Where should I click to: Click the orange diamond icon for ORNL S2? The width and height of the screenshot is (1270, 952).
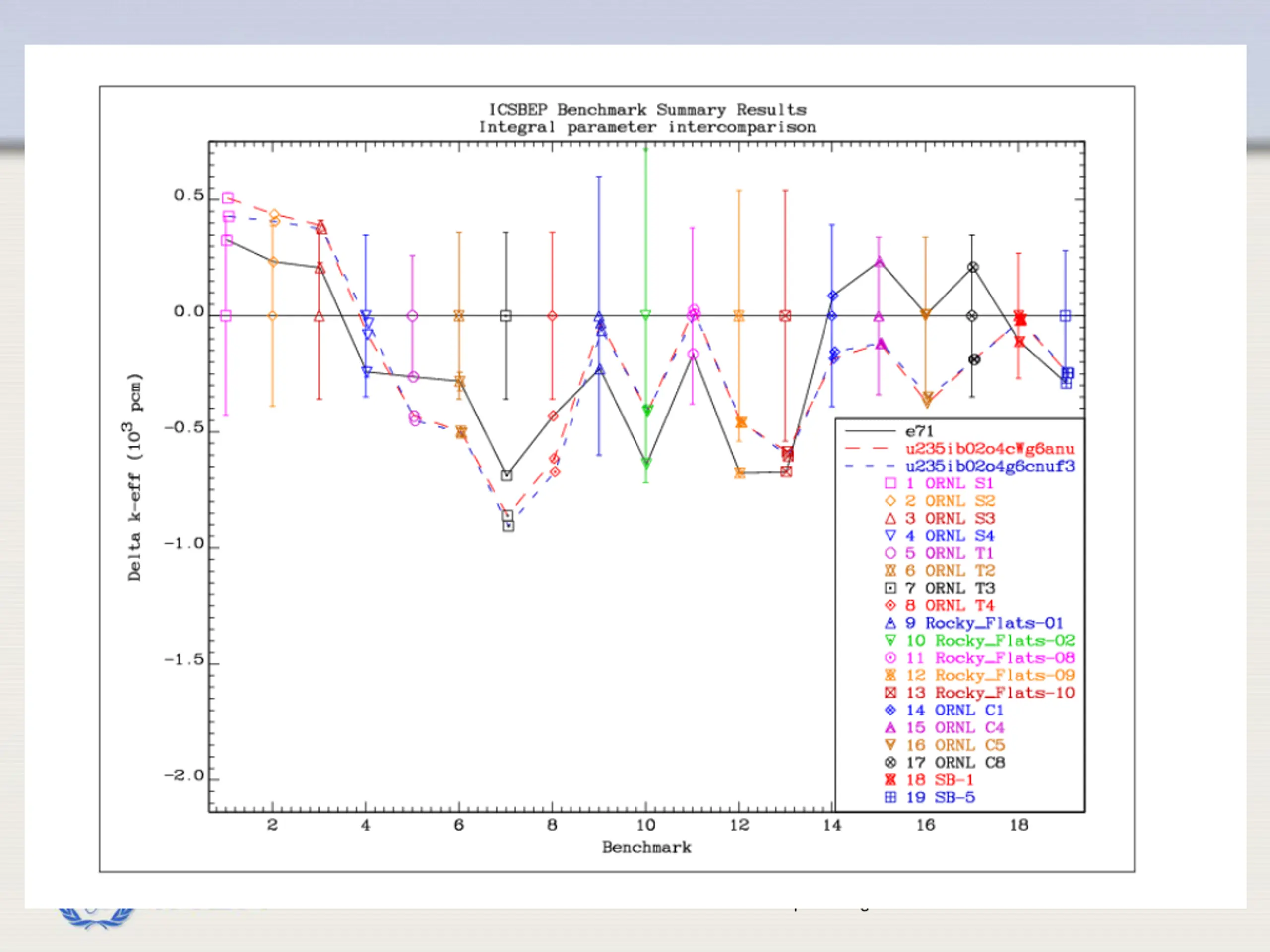(x=890, y=501)
